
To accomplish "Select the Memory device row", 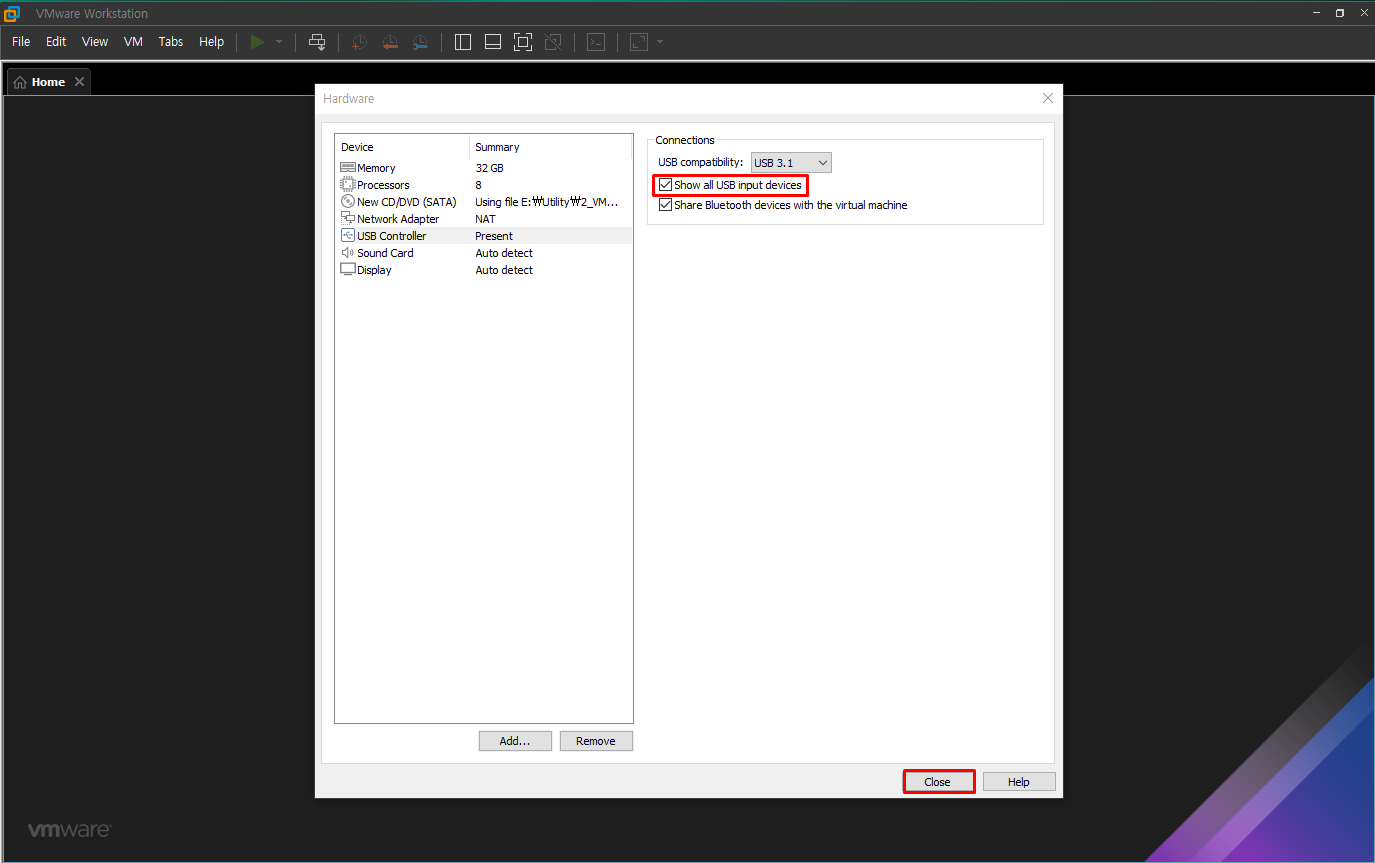I will click(x=484, y=168).
